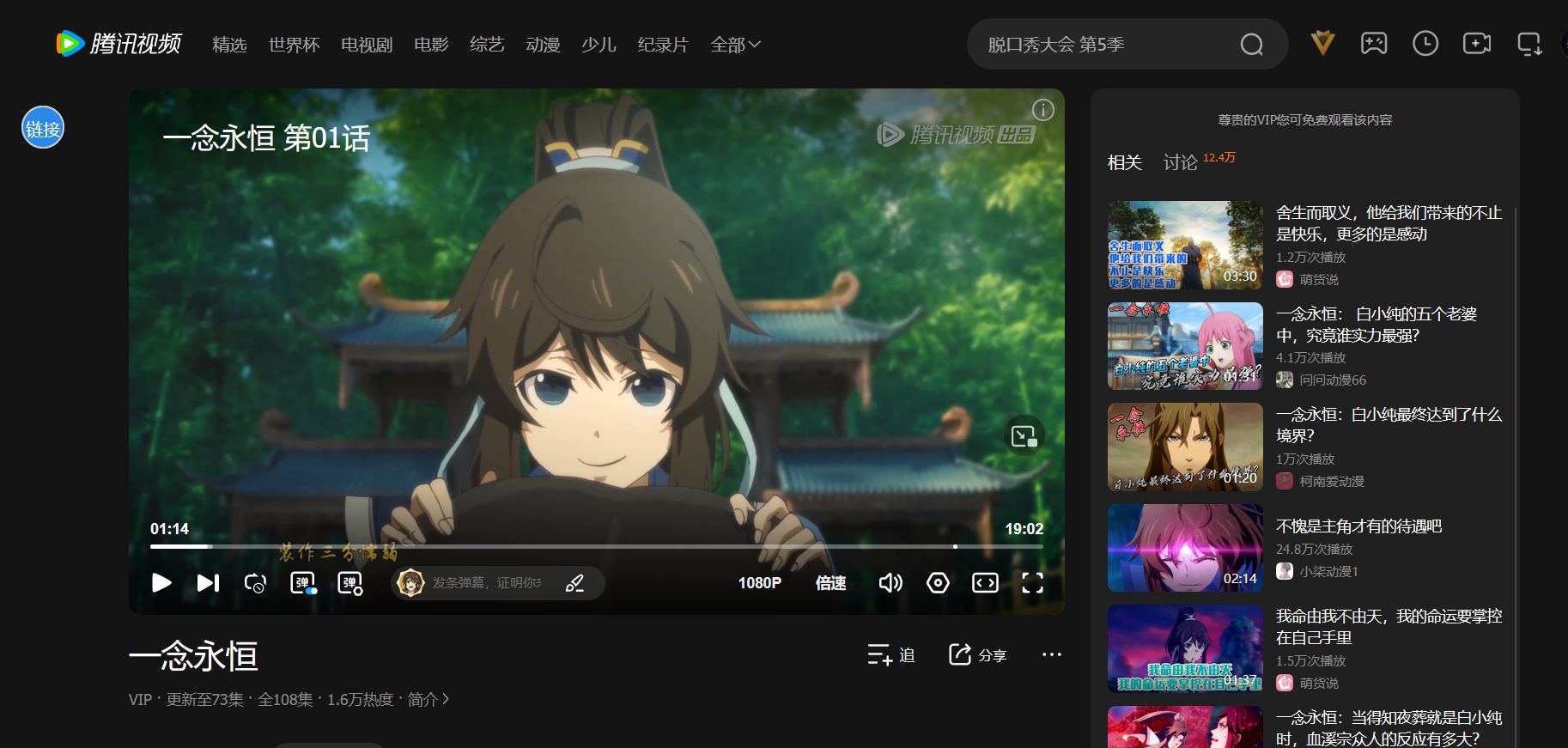Open thumbnail of 我命由我不由天 video

tap(1185, 648)
